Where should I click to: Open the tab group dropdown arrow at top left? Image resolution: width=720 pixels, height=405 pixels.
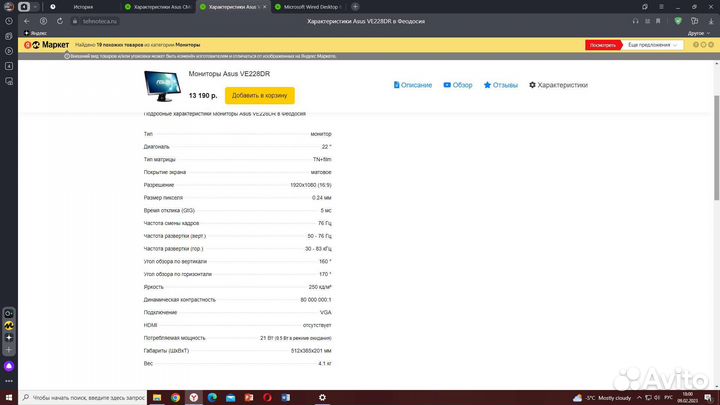tap(35, 7)
